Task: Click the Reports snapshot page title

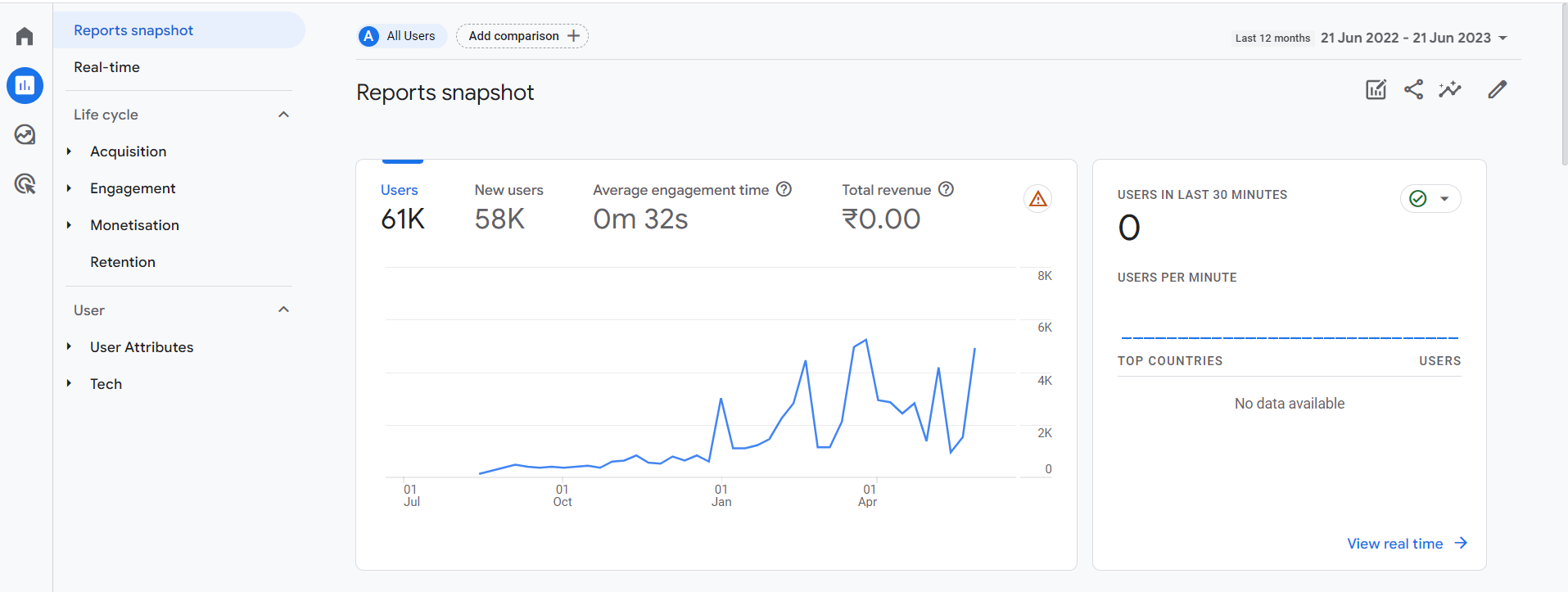Action: [x=445, y=93]
